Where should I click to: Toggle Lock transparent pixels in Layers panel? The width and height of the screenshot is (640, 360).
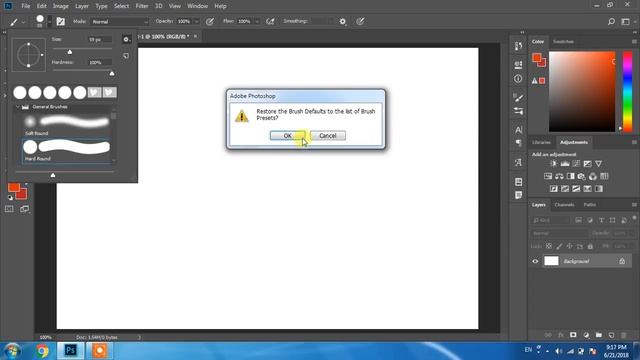(549, 246)
